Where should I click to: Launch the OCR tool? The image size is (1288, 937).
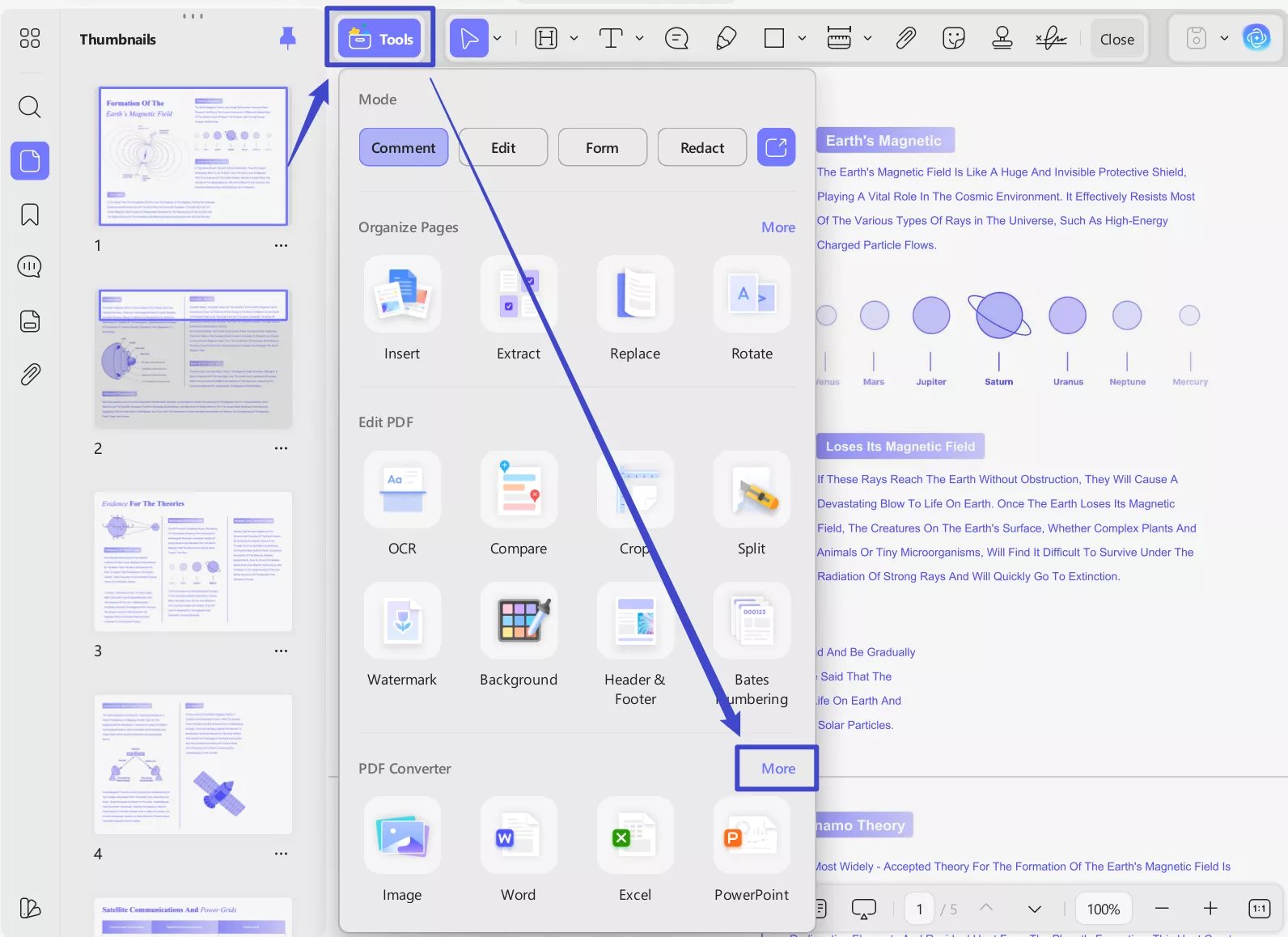coord(402,504)
